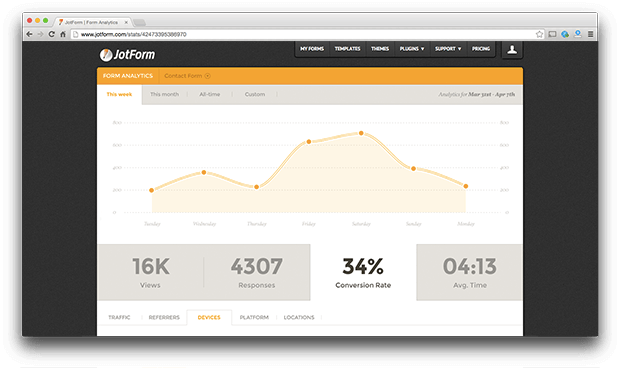Open the Locations tab
Screen dimensions: 620x368
[299, 317]
